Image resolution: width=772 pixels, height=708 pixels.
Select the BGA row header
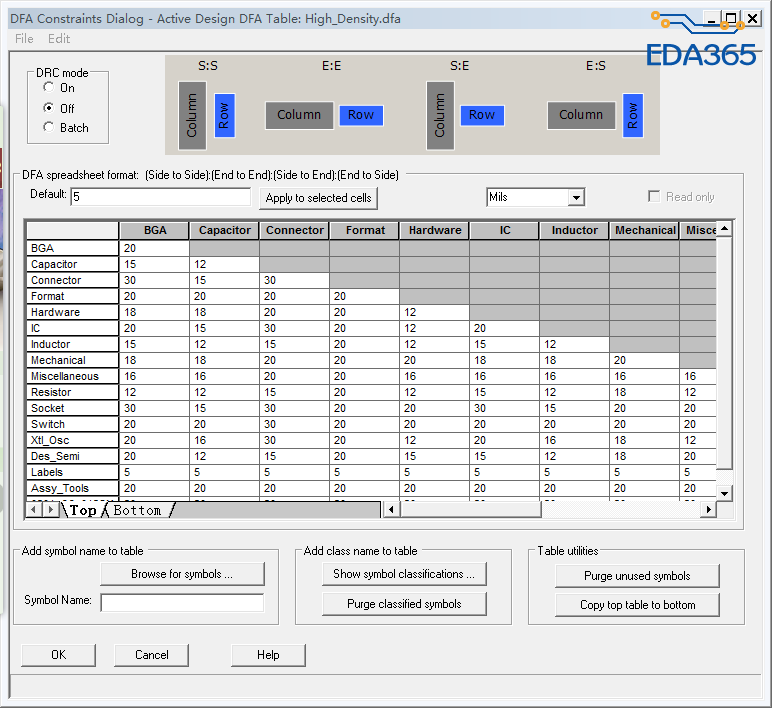pos(72,248)
